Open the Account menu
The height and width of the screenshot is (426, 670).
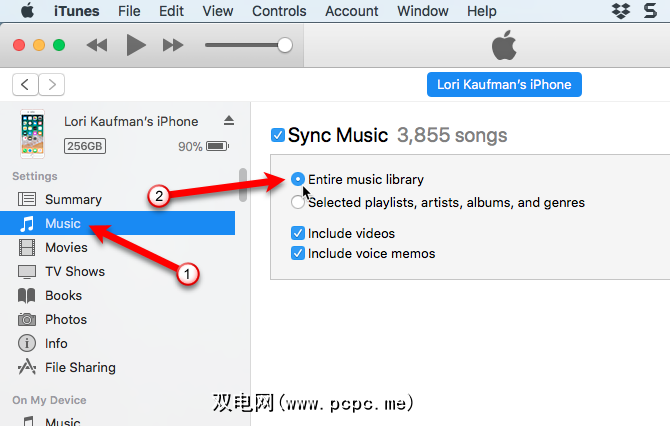pyautogui.click(x=352, y=12)
